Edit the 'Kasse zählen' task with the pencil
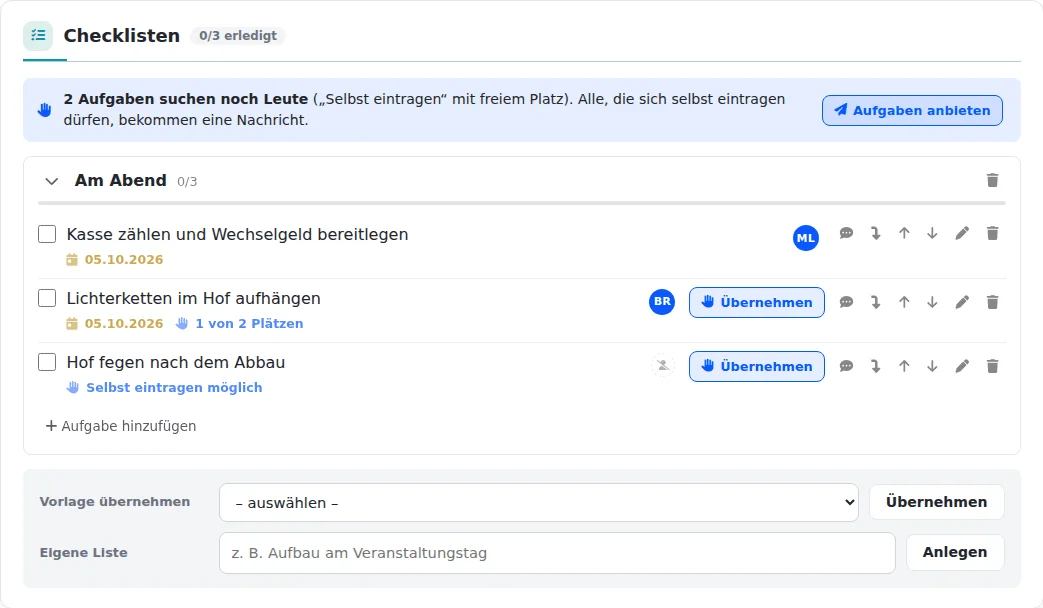 click(962, 233)
